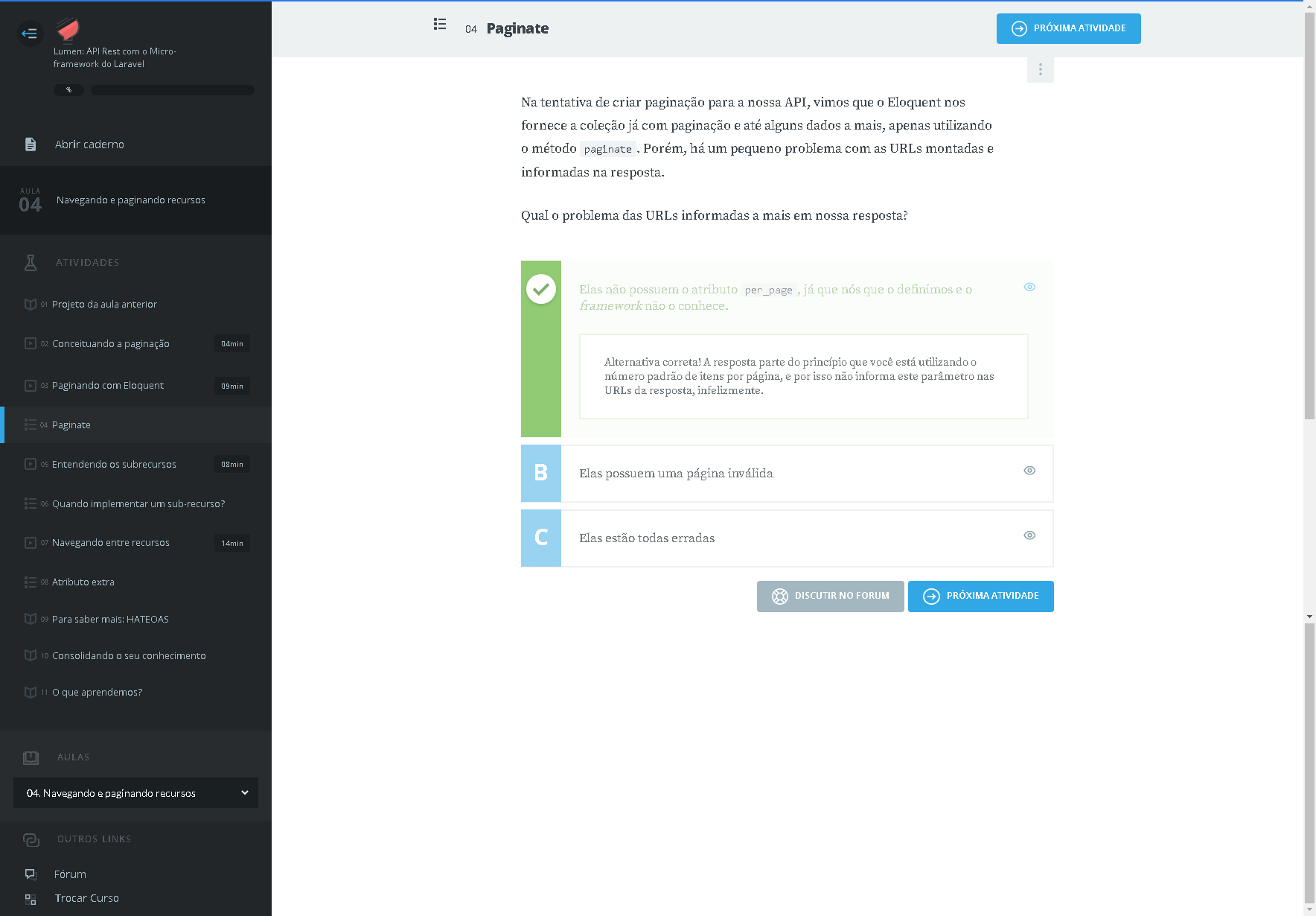Click the course progress bar
Viewport: 1316px width, 916px height.
(172, 90)
